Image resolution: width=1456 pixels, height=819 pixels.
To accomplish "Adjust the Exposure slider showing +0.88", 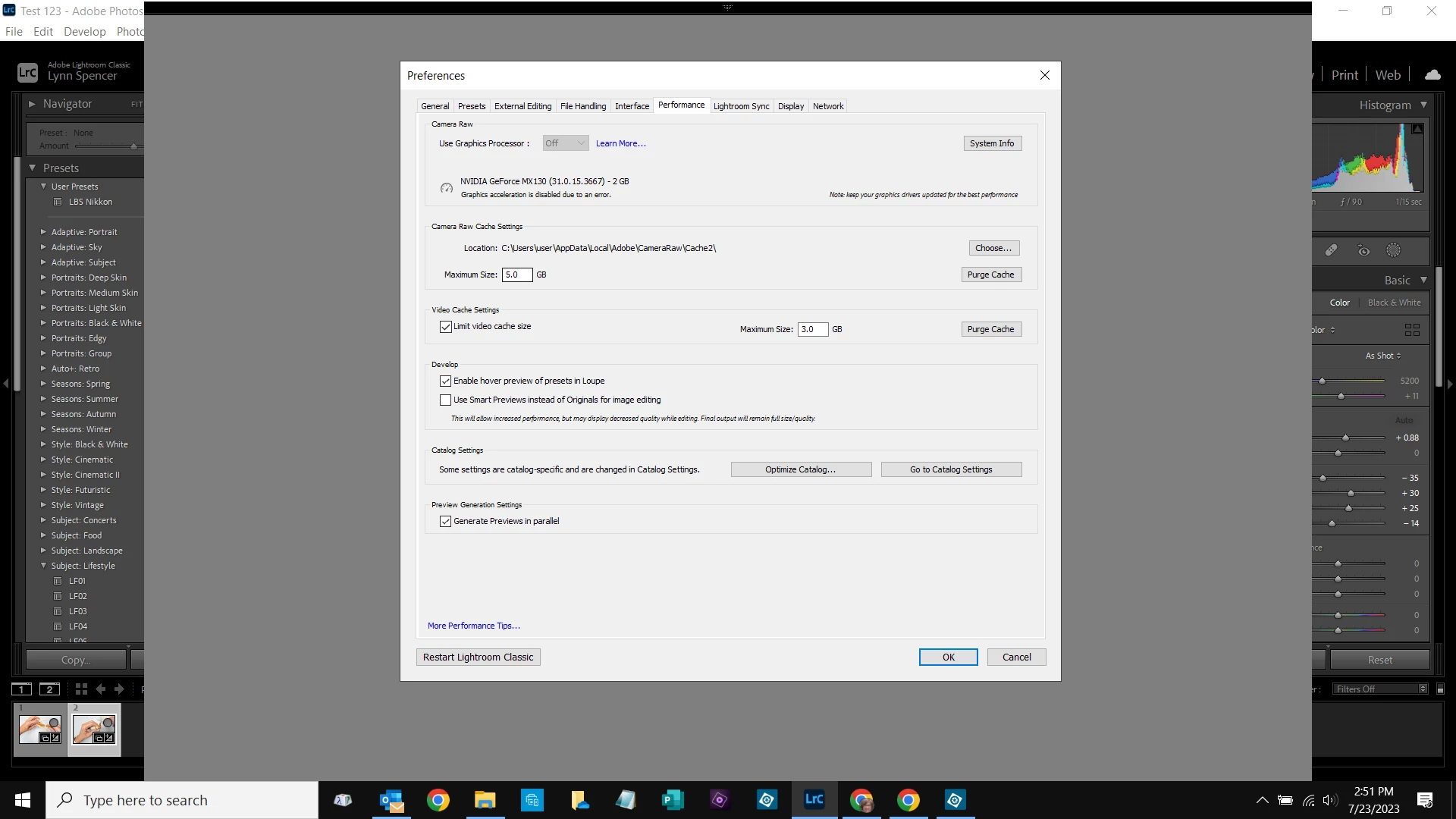I will click(1345, 438).
